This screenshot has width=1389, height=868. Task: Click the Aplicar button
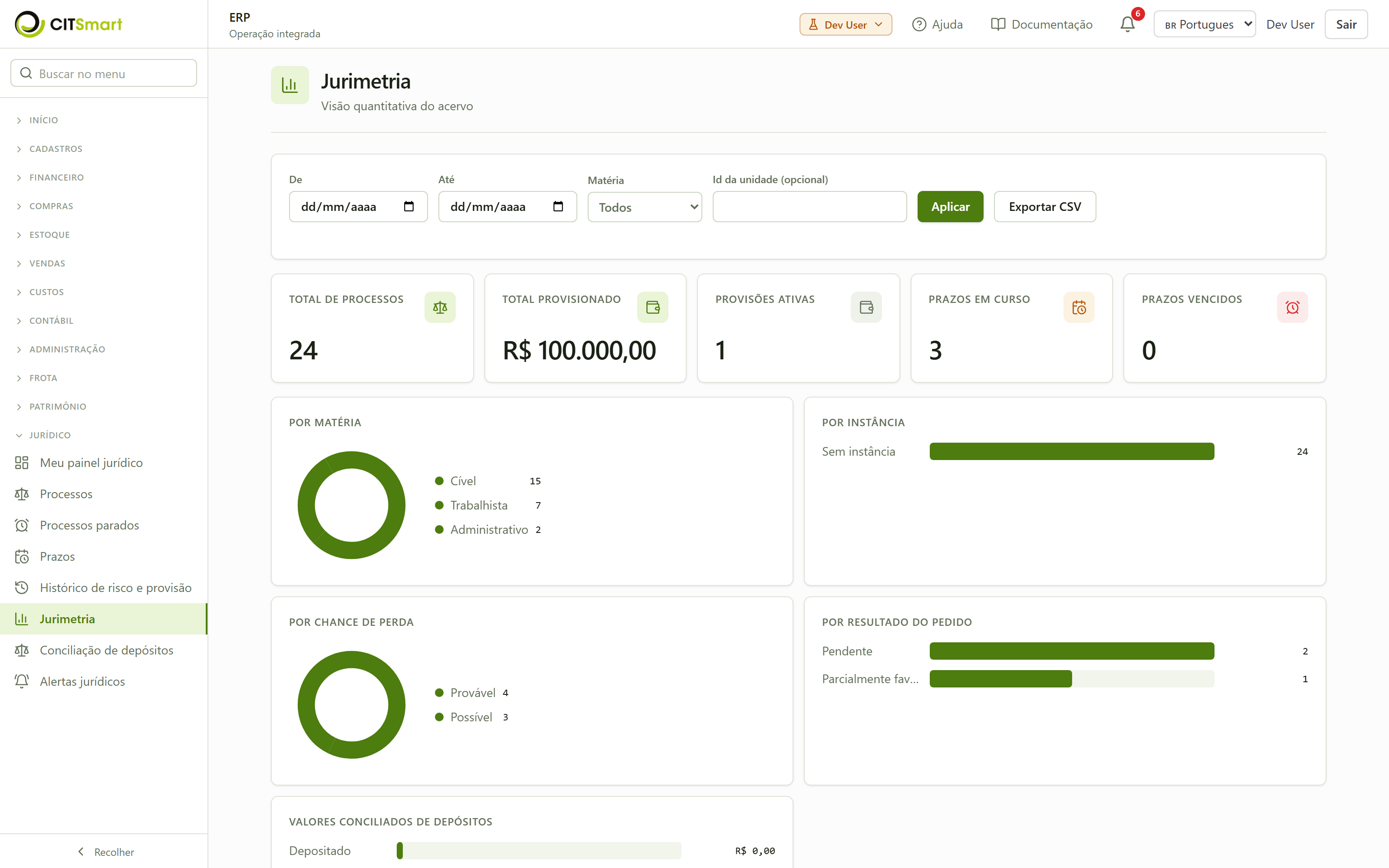tap(950, 207)
